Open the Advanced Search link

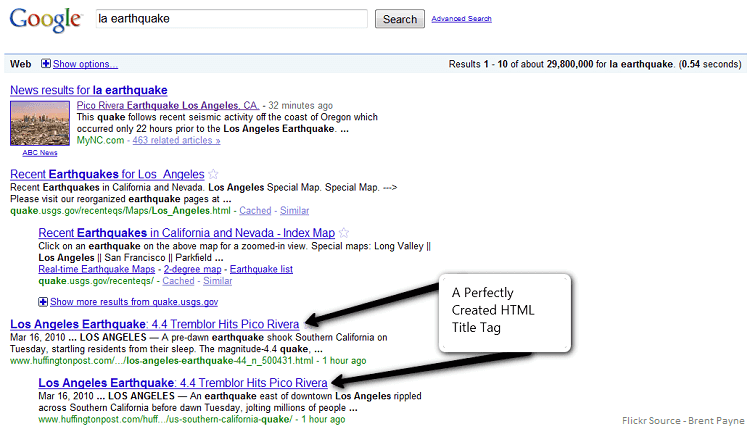(461, 19)
